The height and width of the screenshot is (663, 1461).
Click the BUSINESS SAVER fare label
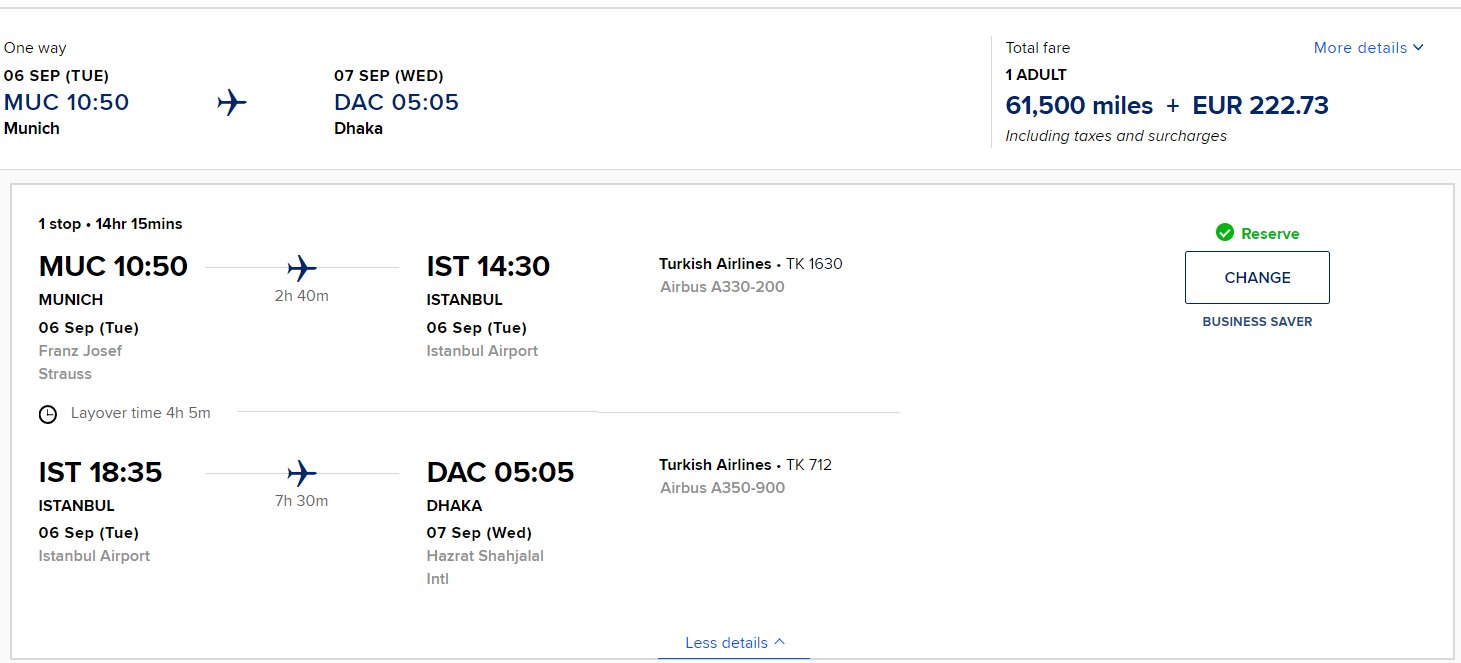[1257, 322]
